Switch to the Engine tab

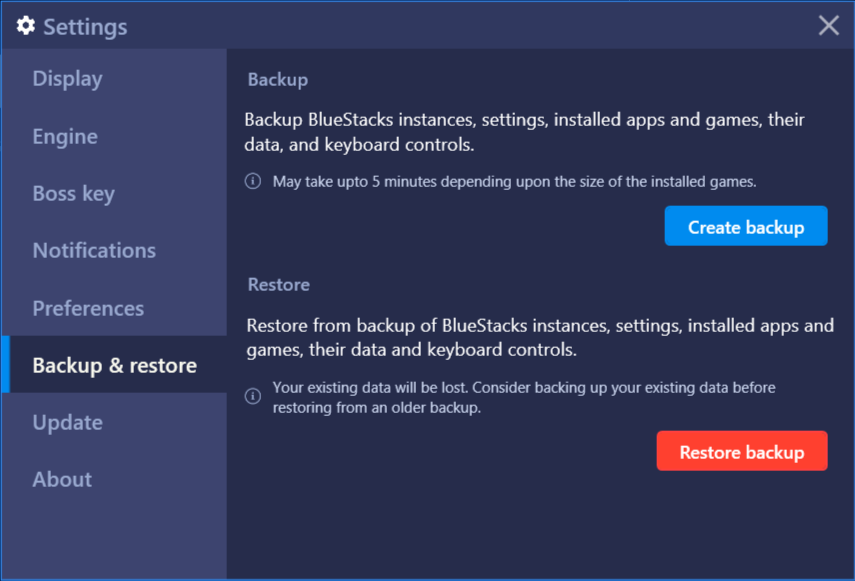[114, 136]
